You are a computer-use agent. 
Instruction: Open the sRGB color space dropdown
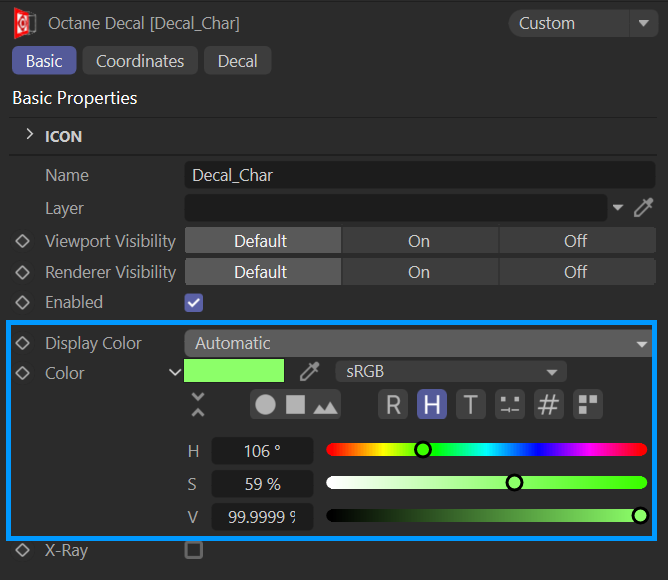pos(450,372)
